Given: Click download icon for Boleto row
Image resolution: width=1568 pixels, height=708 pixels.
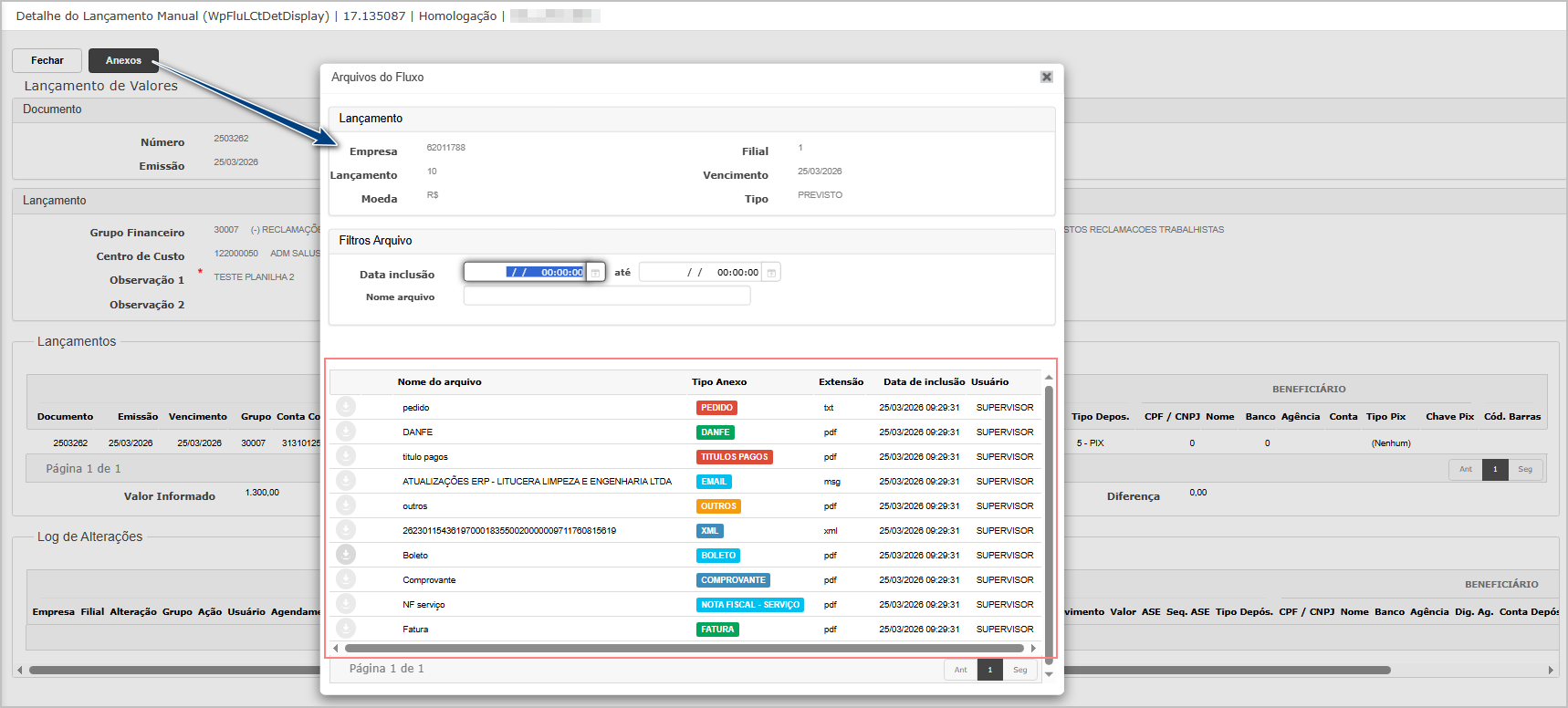Looking at the screenshot, I should [x=346, y=555].
